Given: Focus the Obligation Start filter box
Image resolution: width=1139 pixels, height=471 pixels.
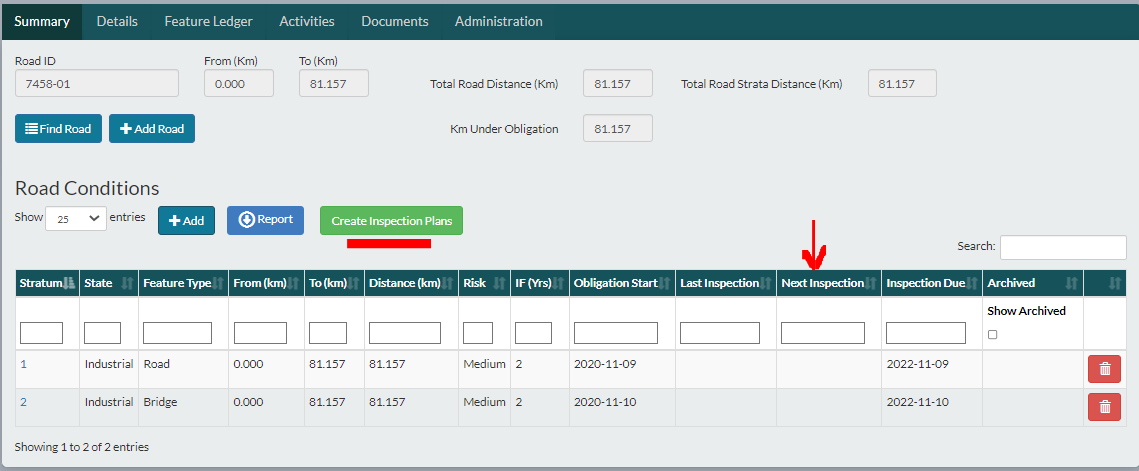Looking at the screenshot, I should tap(616, 333).
